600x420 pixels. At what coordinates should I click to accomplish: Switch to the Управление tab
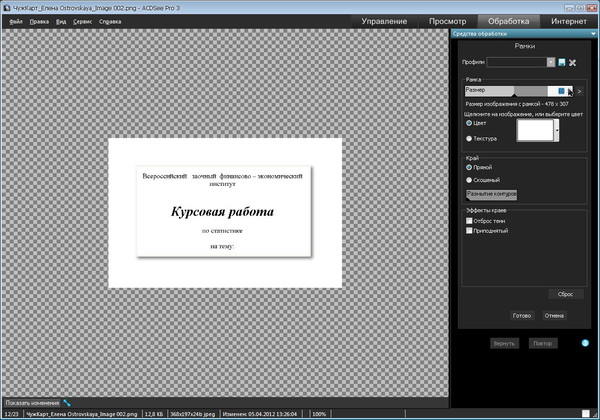pos(384,21)
